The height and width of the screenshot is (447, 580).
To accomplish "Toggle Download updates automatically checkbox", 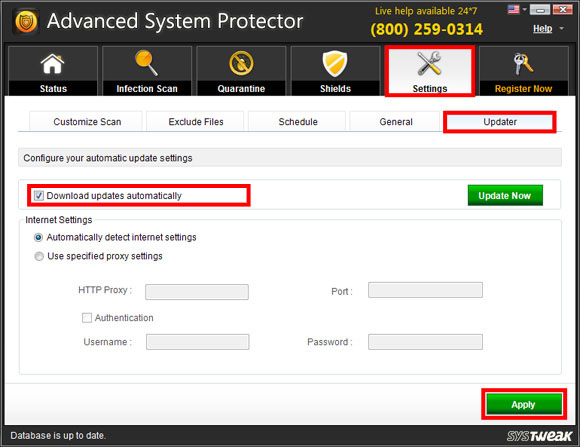I will pyautogui.click(x=39, y=196).
